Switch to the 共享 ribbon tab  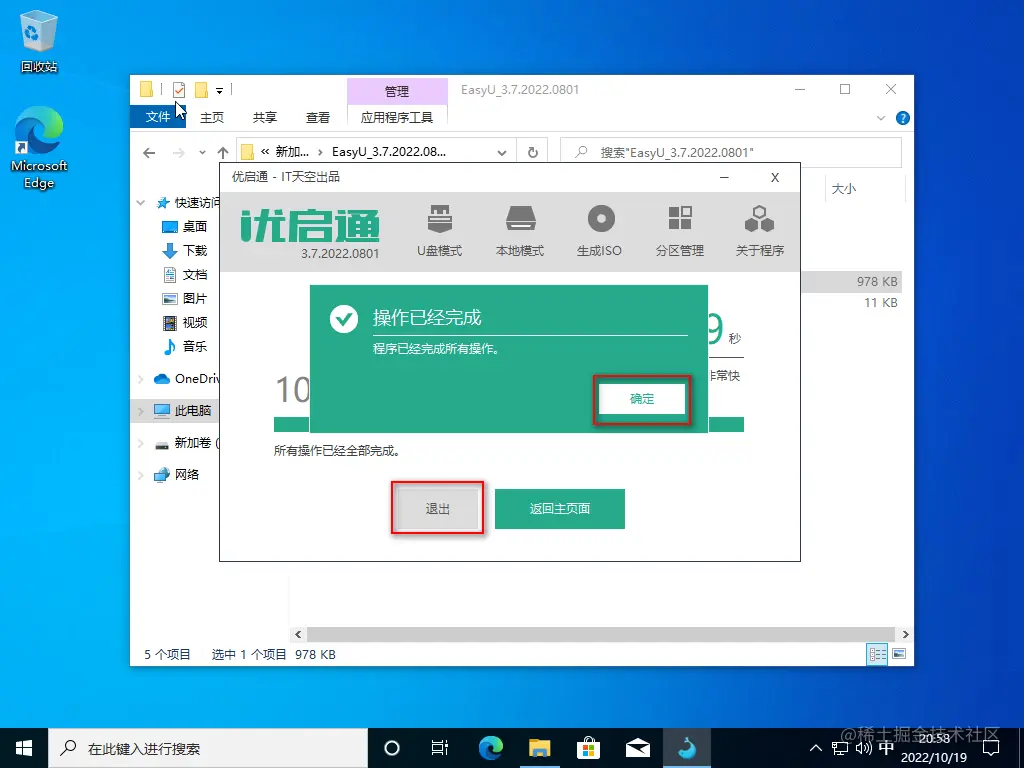[x=264, y=118]
